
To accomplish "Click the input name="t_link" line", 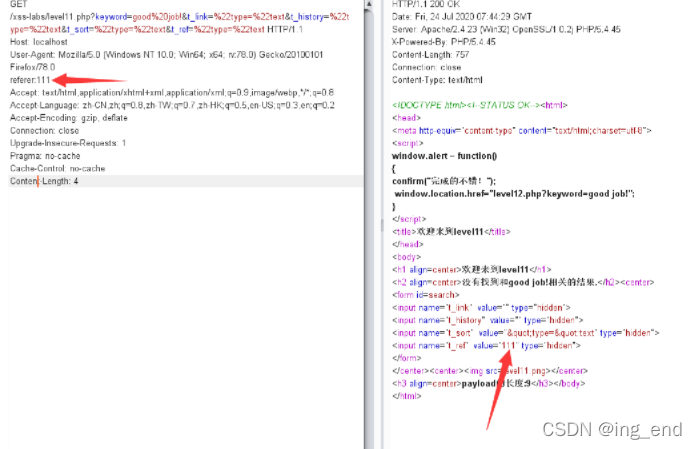I will pyautogui.click(x=481, y=308).
